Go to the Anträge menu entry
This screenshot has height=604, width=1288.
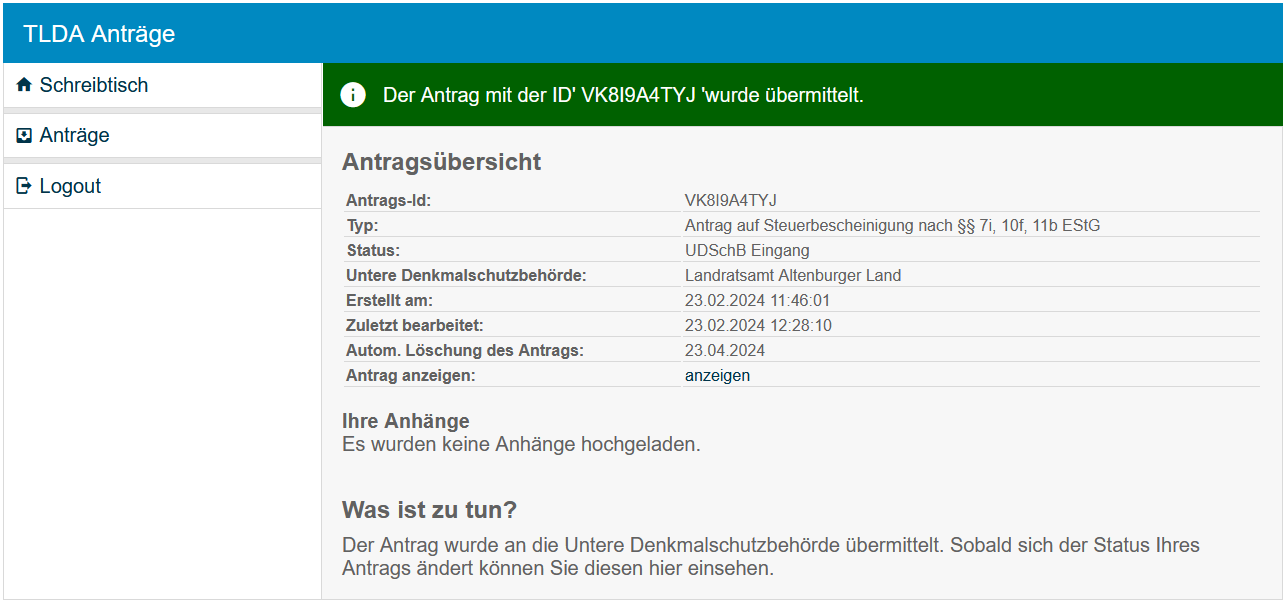[75, 136]
